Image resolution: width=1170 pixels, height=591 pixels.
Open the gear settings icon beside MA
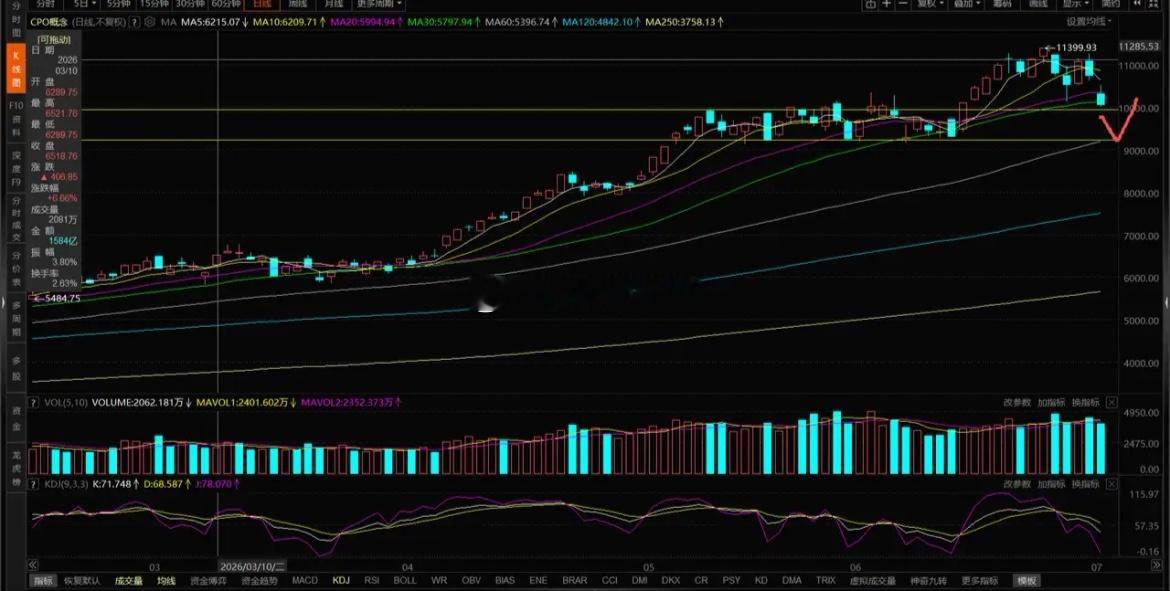click(x=152, y=22)
